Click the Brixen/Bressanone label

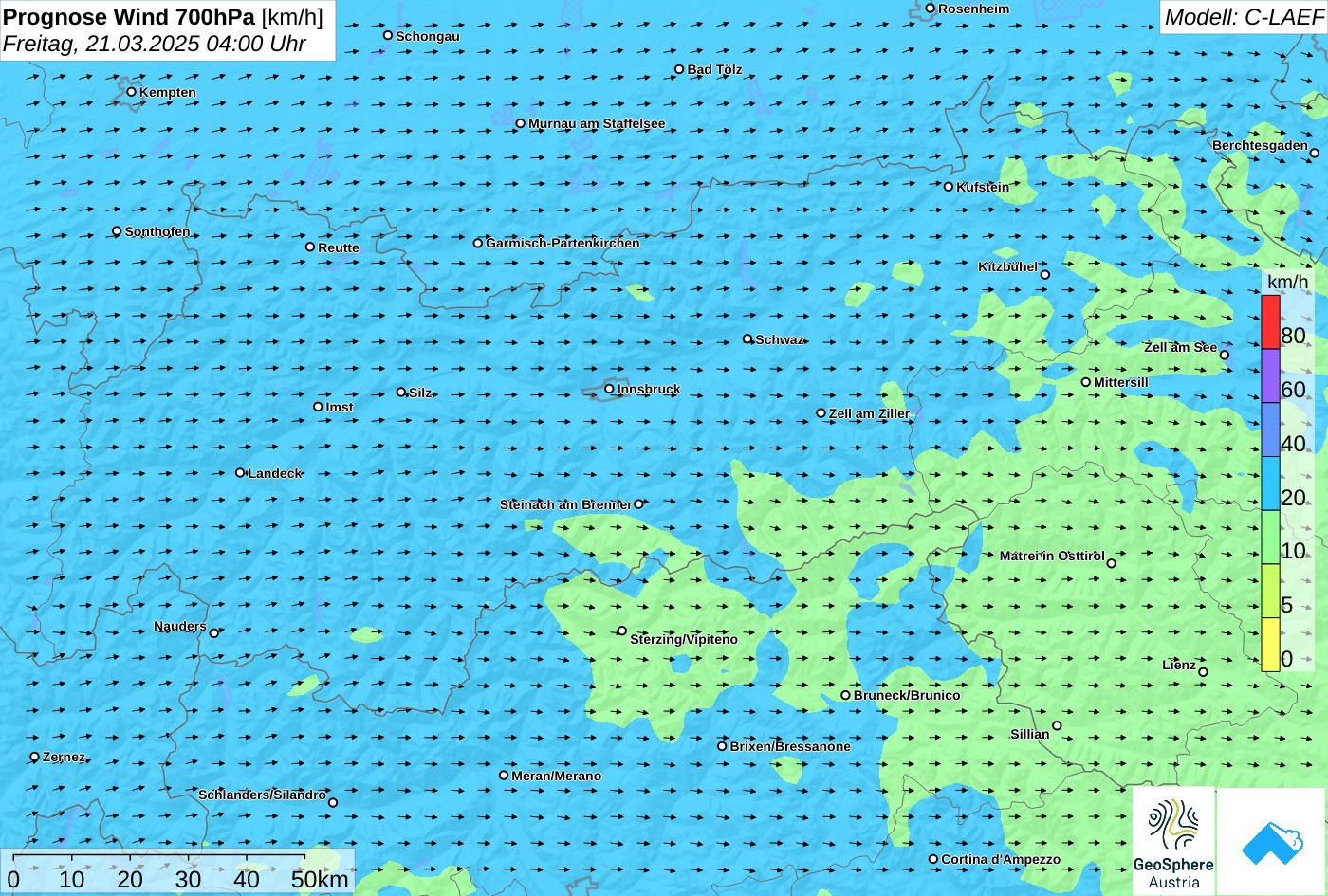(x=790, y=747)
